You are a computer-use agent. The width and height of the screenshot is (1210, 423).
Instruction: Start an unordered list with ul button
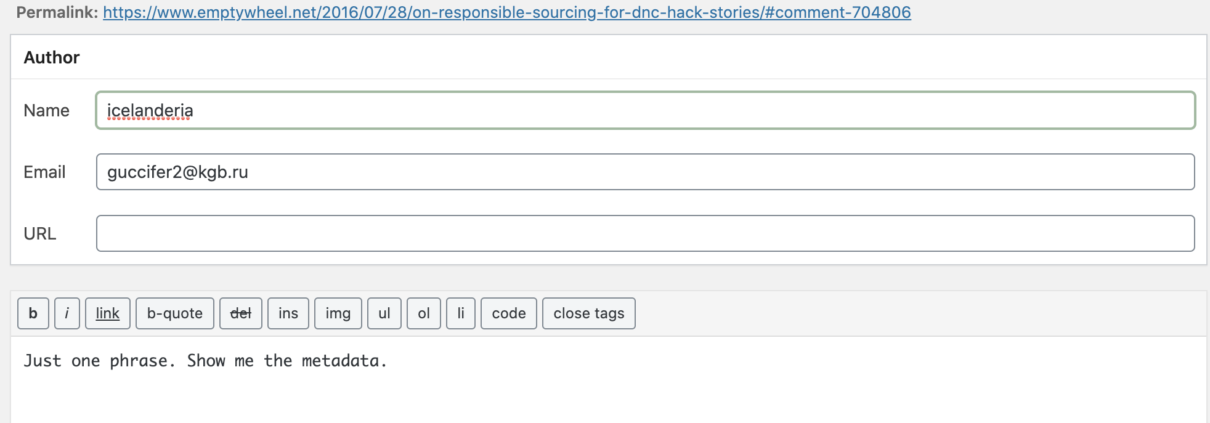click(384, 313)
